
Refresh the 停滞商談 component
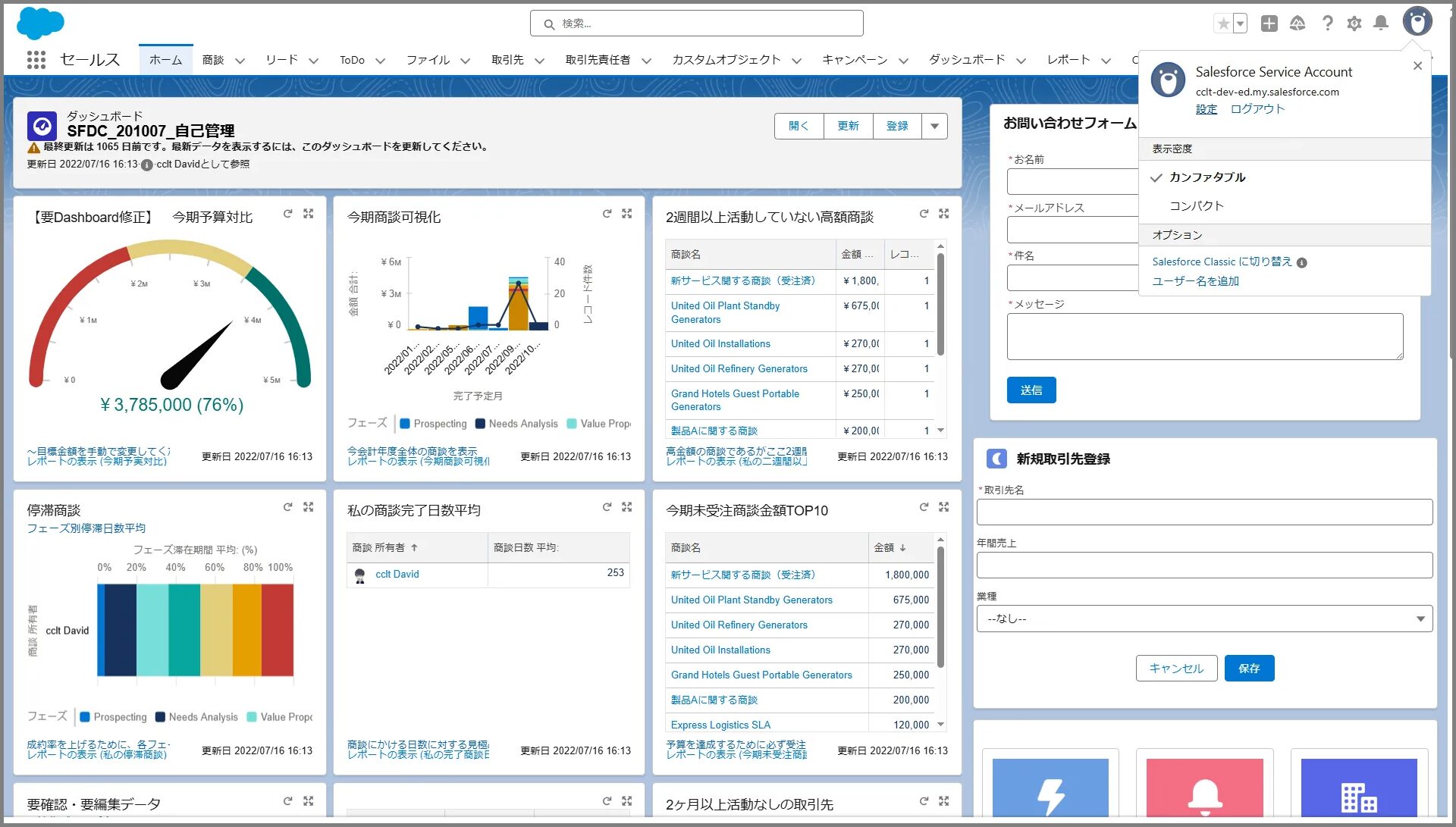(x=287, y=507)
